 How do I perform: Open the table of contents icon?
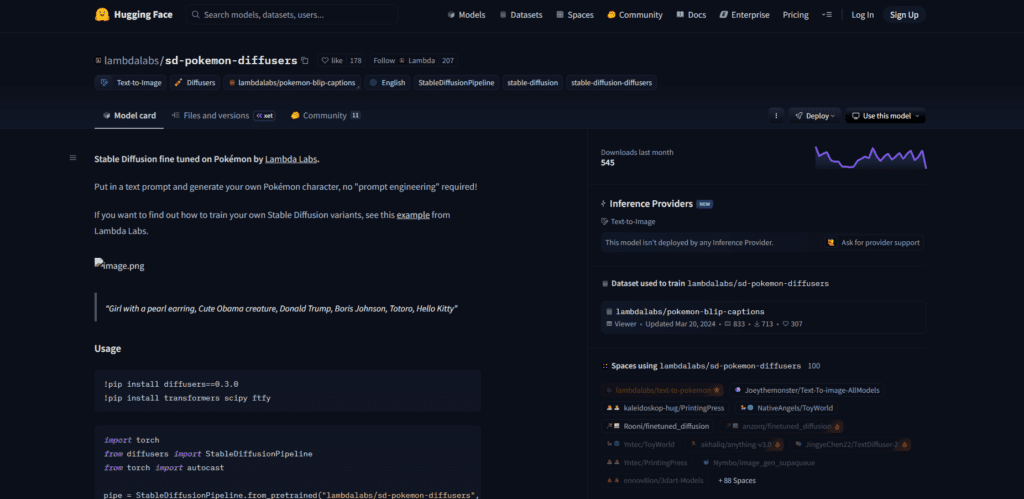coord(72,157)
